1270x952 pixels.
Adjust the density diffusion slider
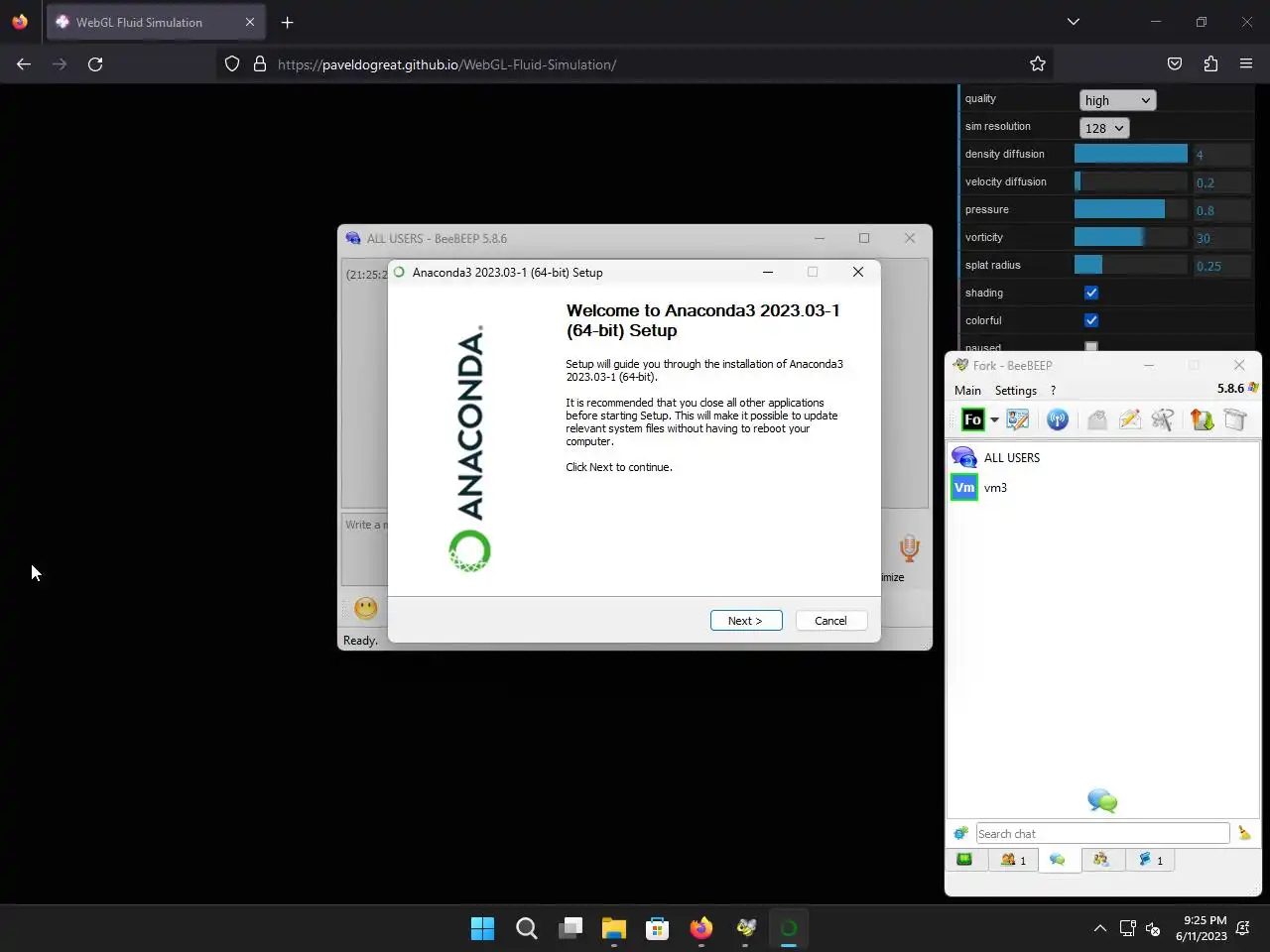click(1131, 154)
